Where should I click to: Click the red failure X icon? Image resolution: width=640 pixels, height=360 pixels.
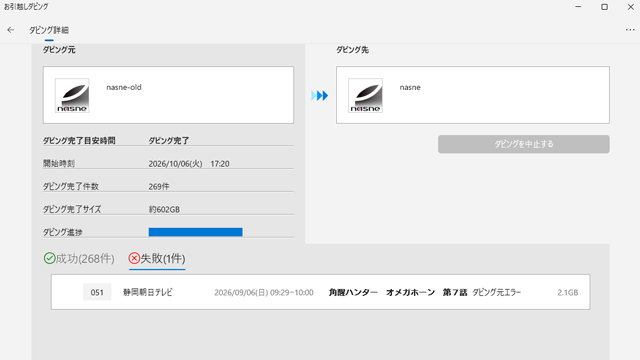click(134, 258)
